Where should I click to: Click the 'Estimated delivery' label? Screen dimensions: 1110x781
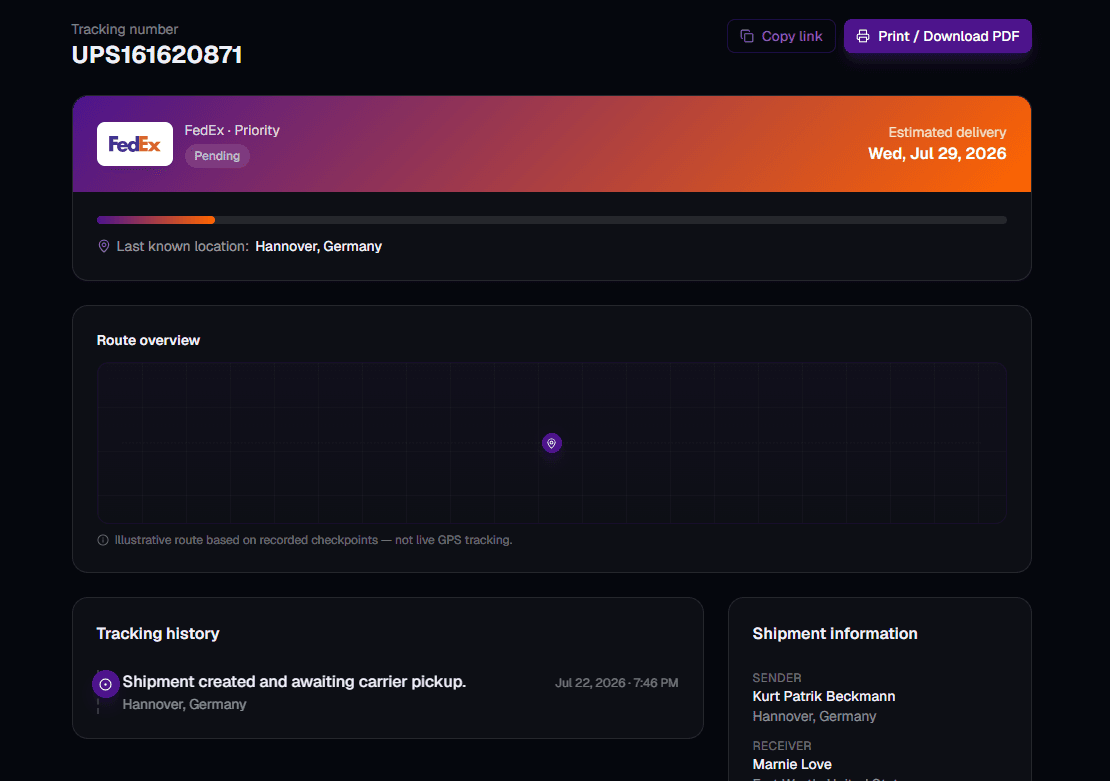click(x=947, y=132)
